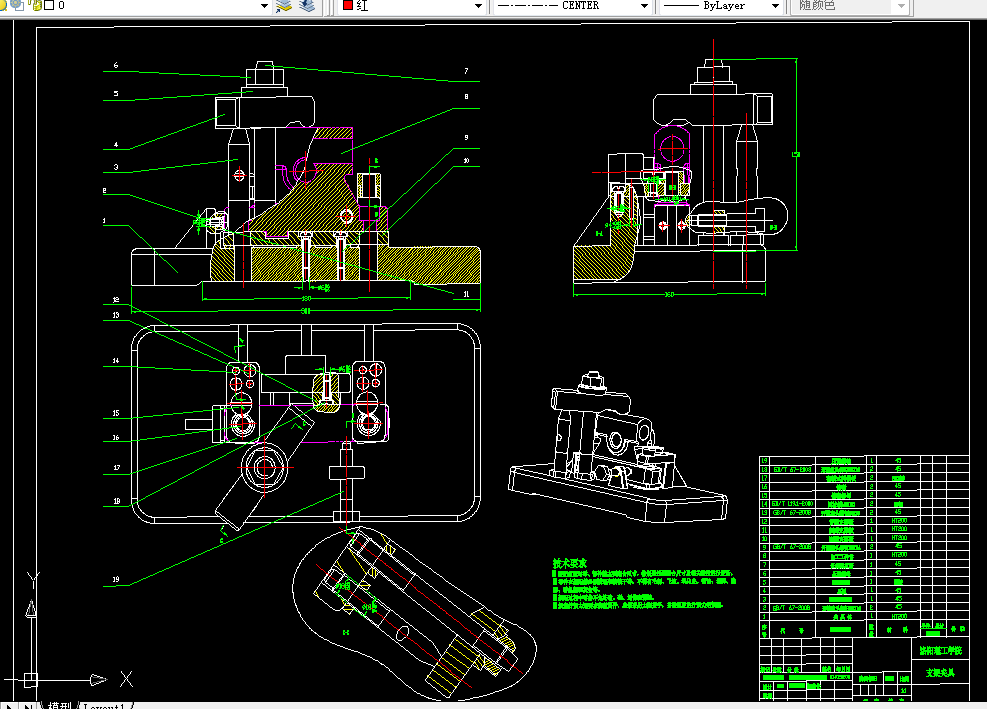Select the 支架夹具 title block text
The width and height of the screenshot is (987, 709).
click(940, 672)
